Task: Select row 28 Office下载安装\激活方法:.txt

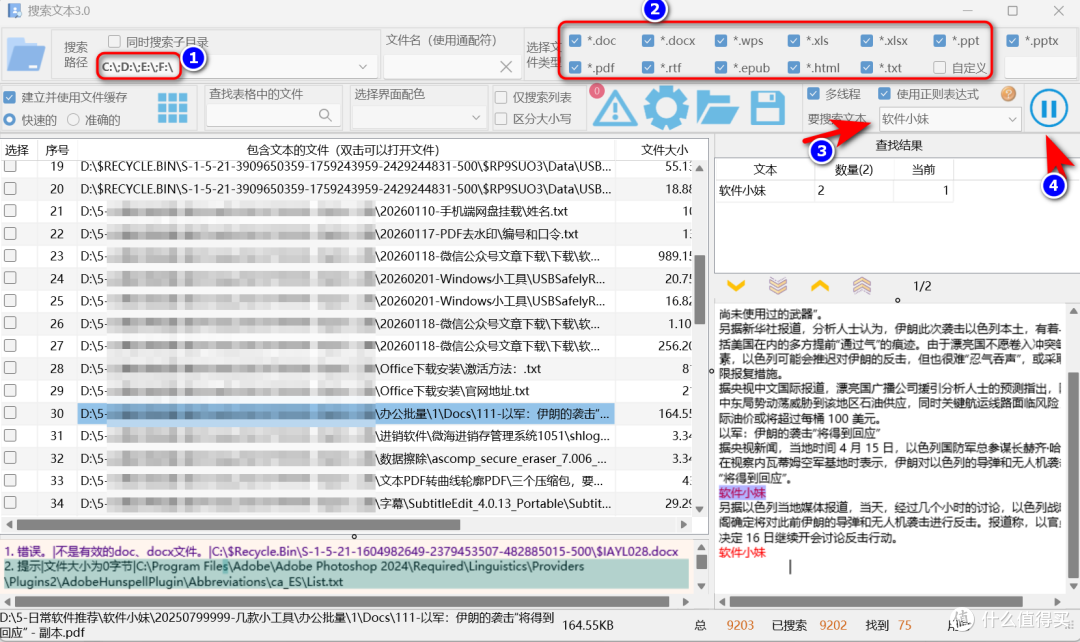Action: [x=346, y=369]
